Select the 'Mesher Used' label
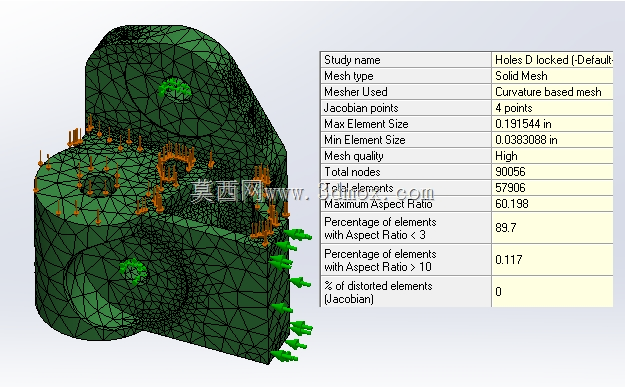Image resolution: width=625 pixels, height=387 pixels. coord(406,92)
